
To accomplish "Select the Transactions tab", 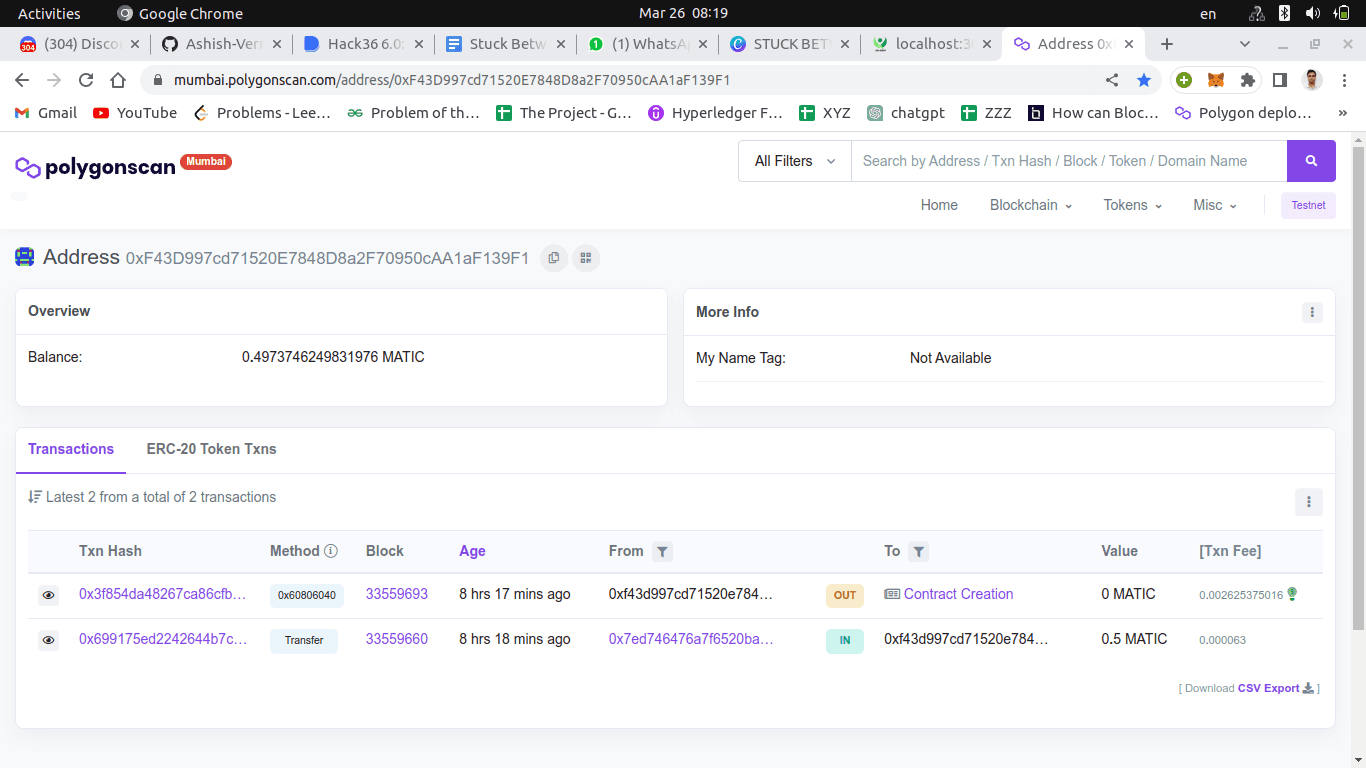I will click(x=71, y=449).
